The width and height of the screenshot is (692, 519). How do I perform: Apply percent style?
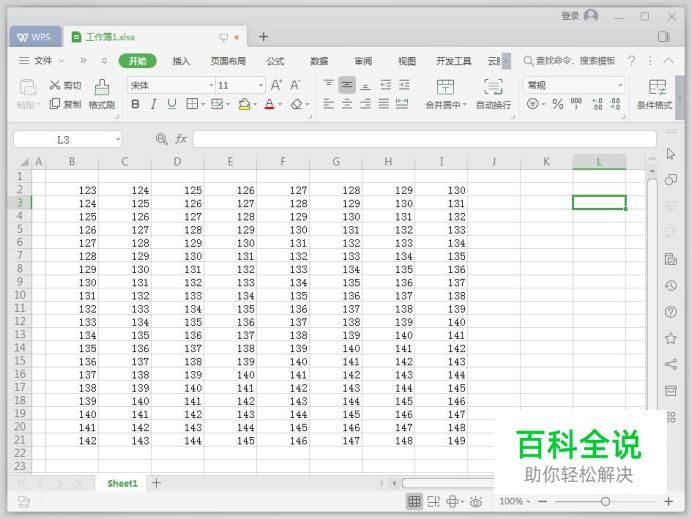pos(558,104)
